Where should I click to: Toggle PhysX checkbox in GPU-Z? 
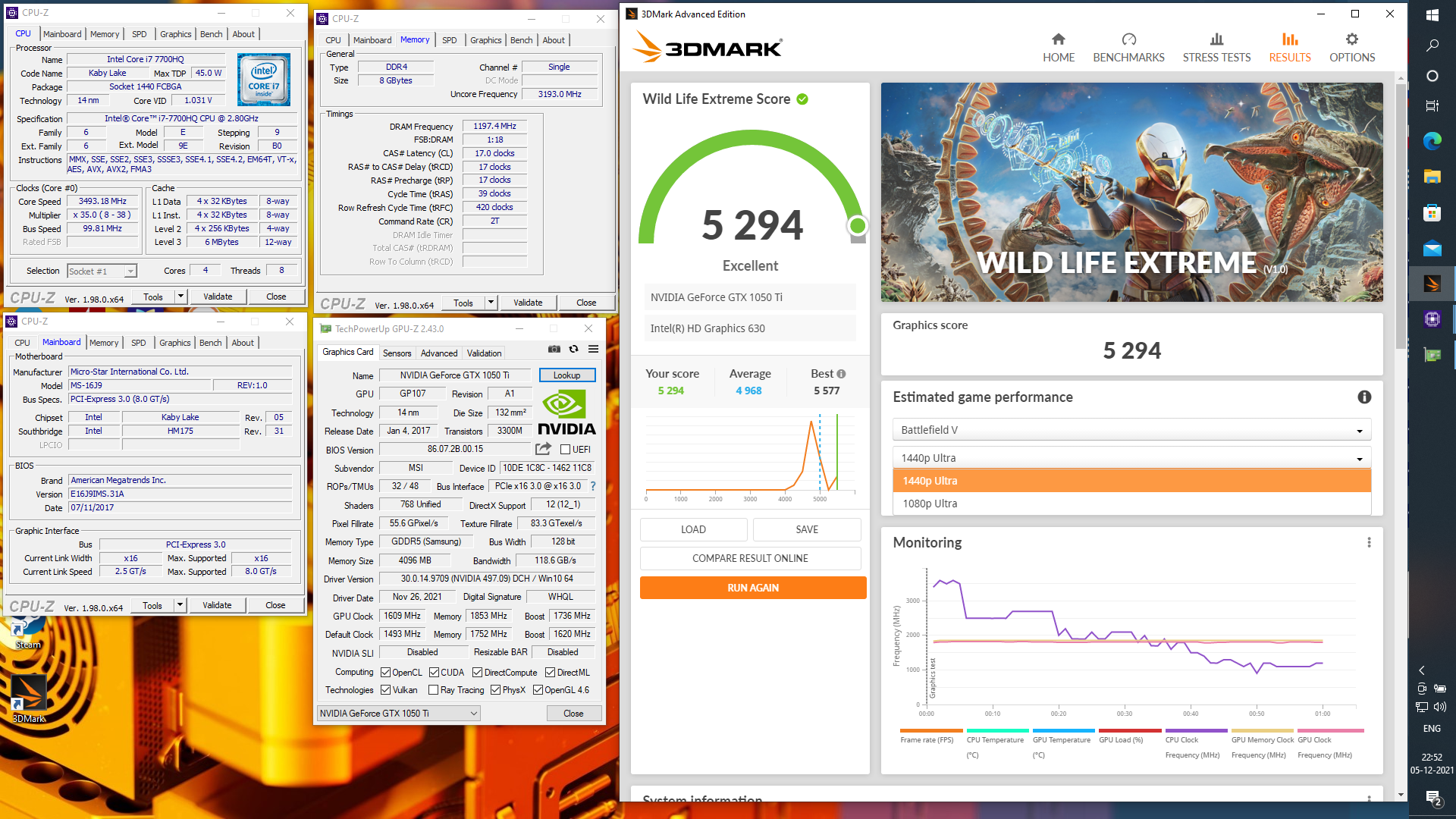[x=495, y=690]
